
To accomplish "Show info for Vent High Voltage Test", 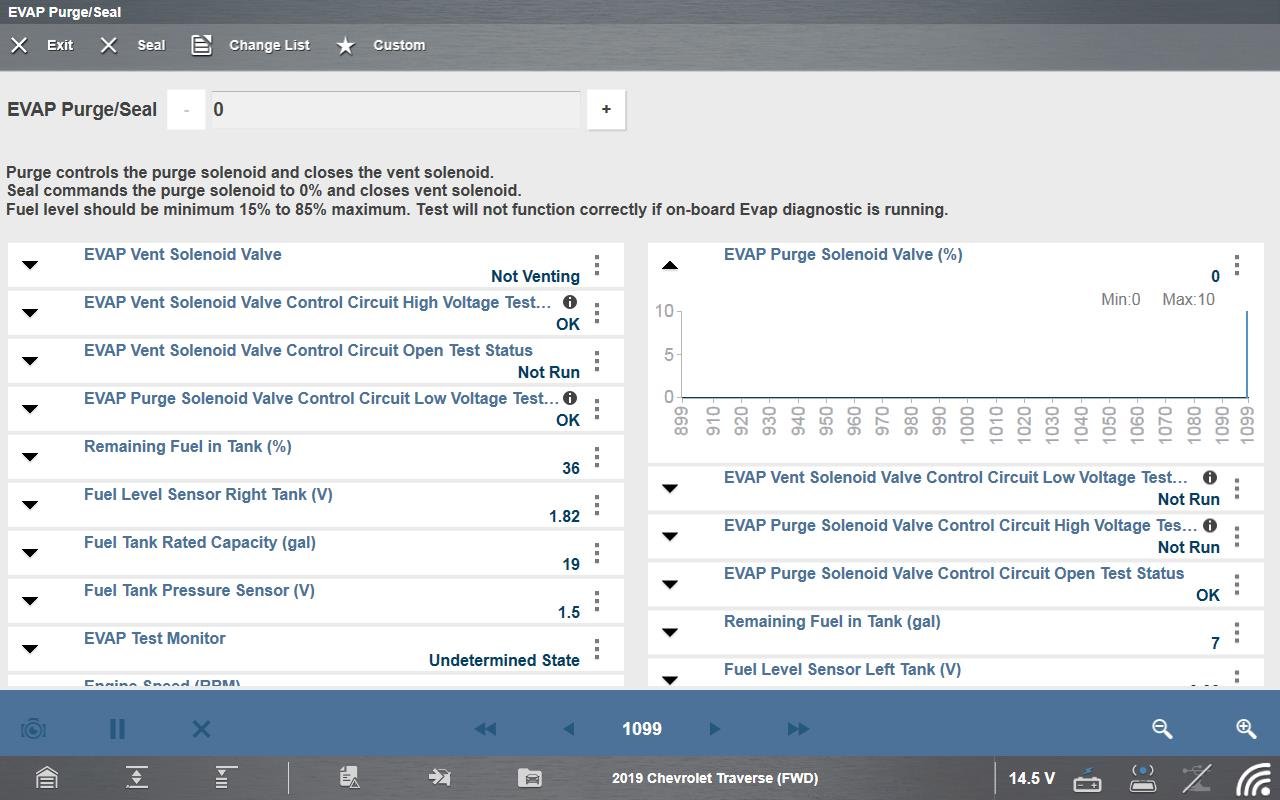I will pyautogui.click(x=570, y=302).
